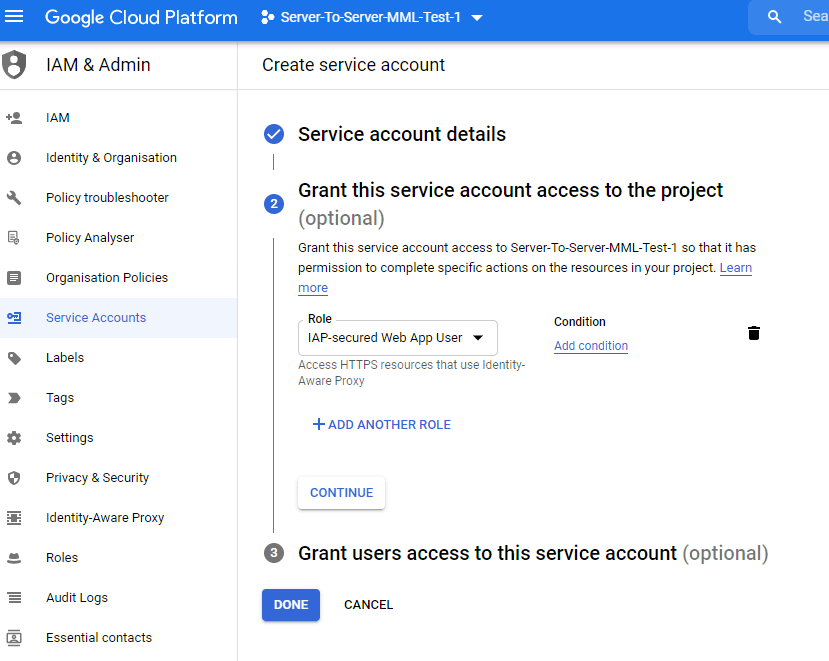829x661 pixels.
Task: Click the blue checkmark step icon
Action: (274, 134)
